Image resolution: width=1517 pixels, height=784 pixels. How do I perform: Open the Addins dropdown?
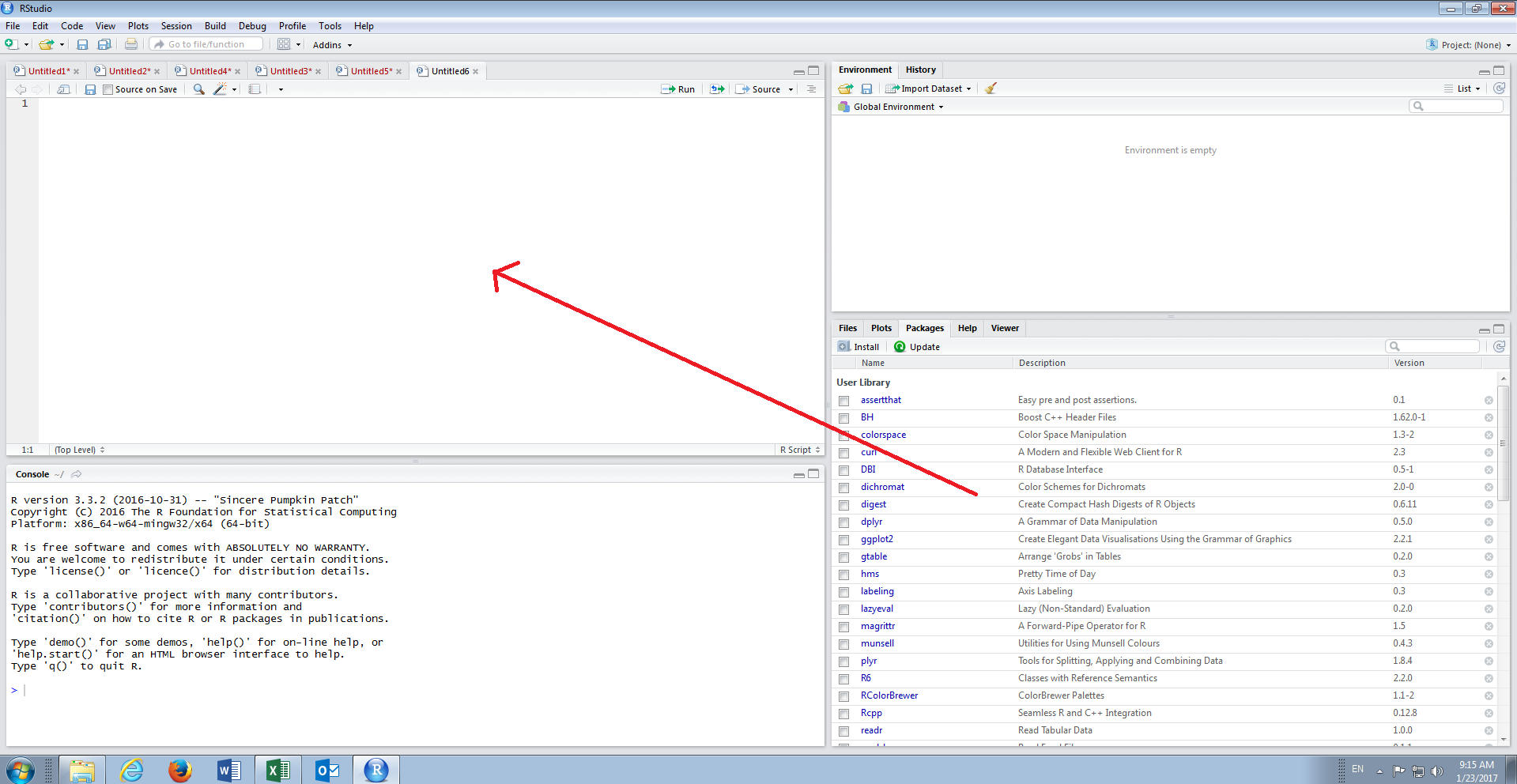click(x=332, y=45)
